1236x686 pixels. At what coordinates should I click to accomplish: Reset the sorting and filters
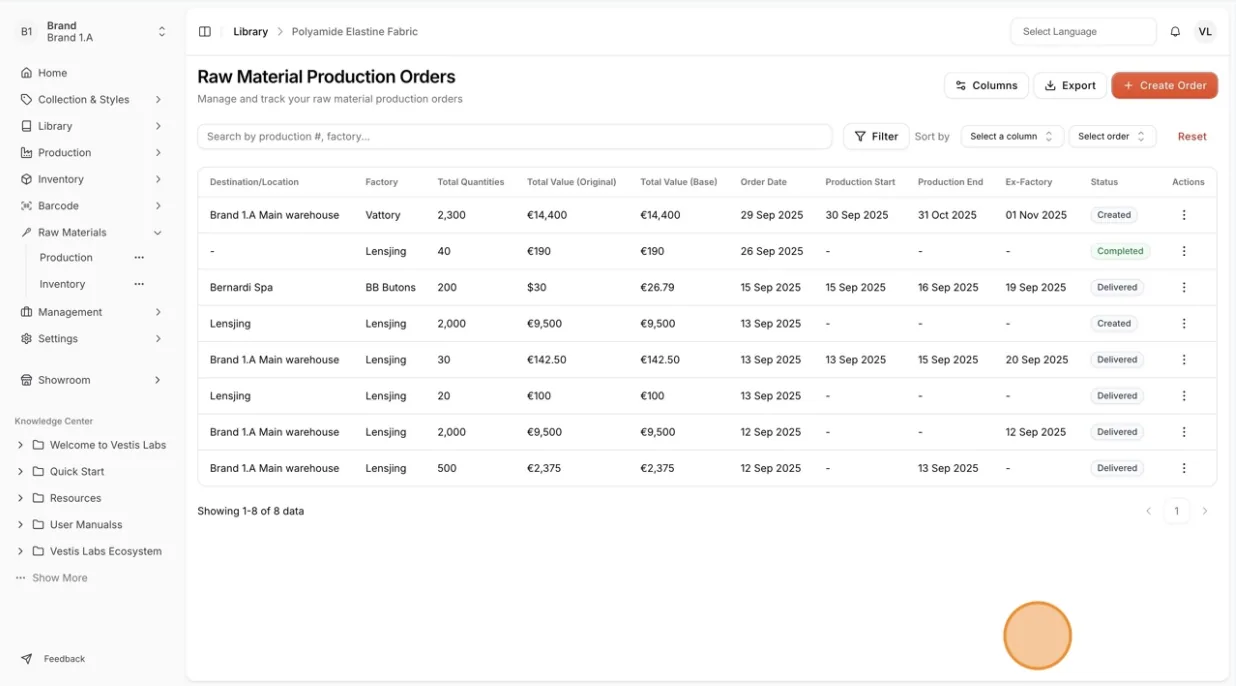1192,136
